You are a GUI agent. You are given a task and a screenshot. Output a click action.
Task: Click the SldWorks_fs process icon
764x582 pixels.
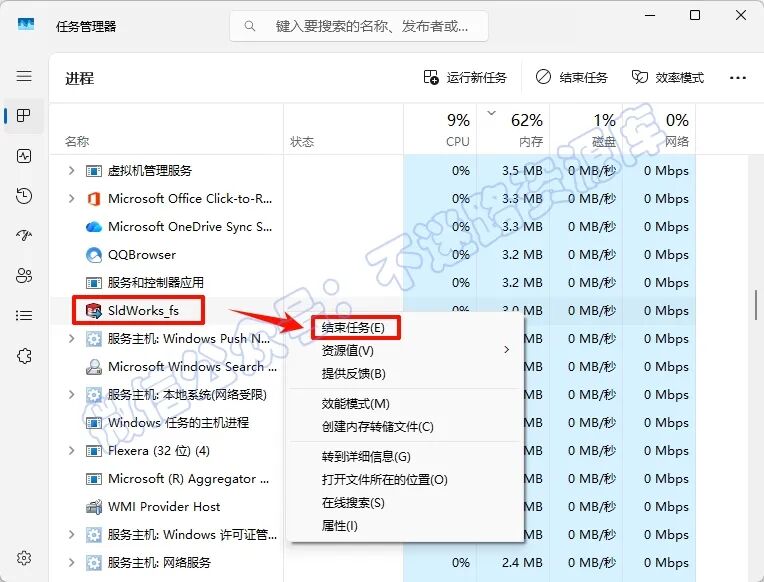coord(94,310)
